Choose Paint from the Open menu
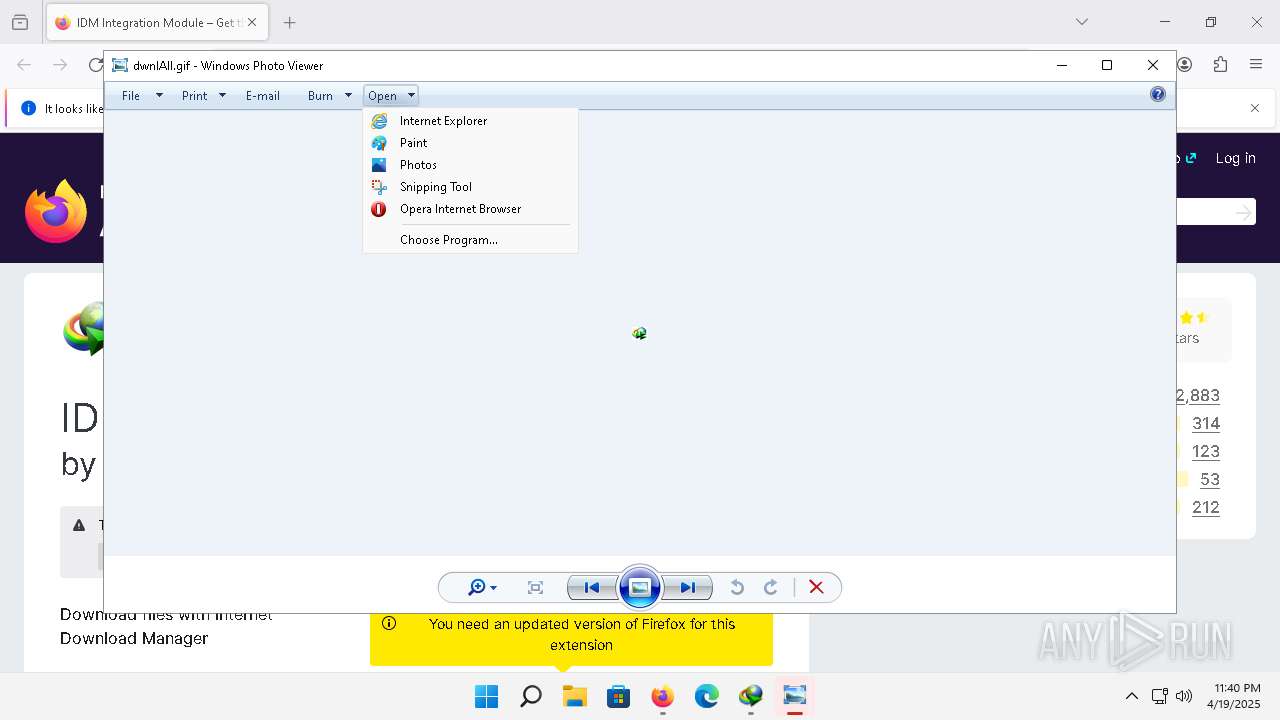 point(470,143)
